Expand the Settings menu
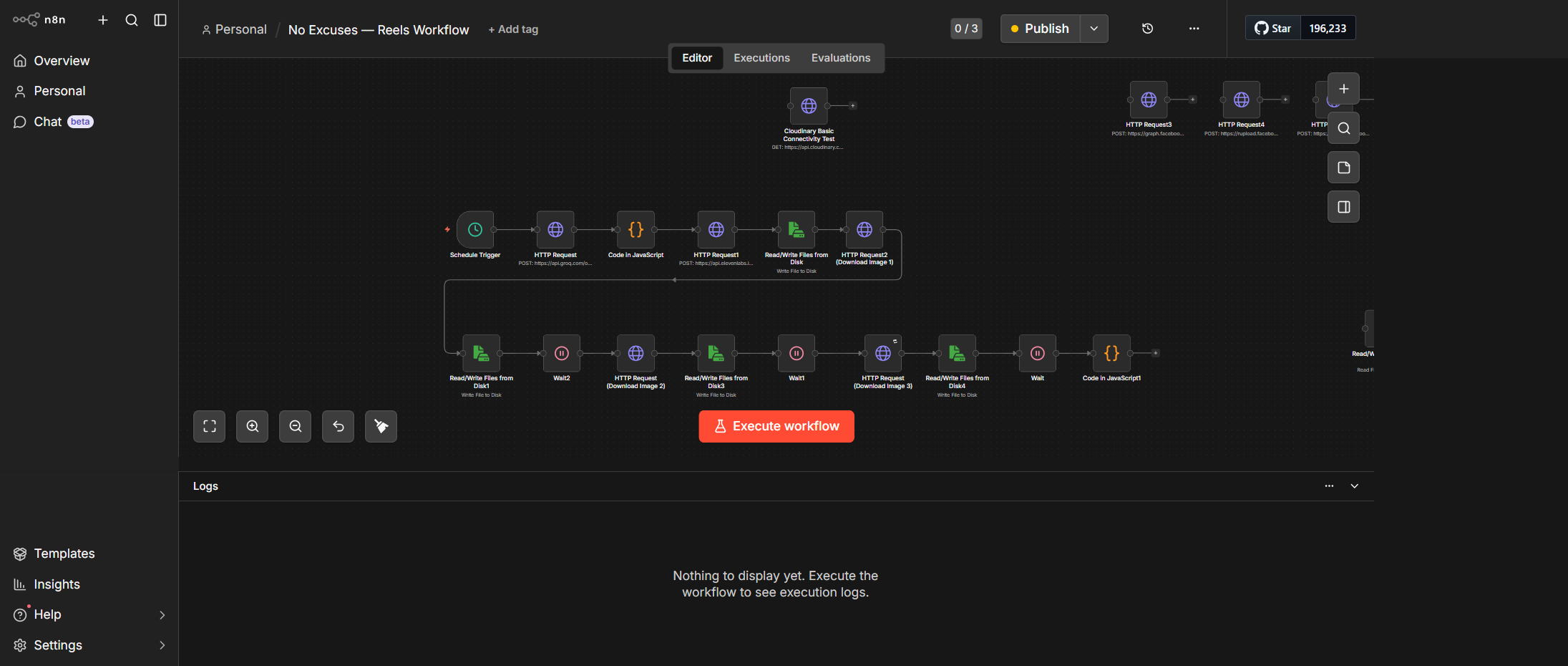 pyautogui.click(x=89, y=645)
